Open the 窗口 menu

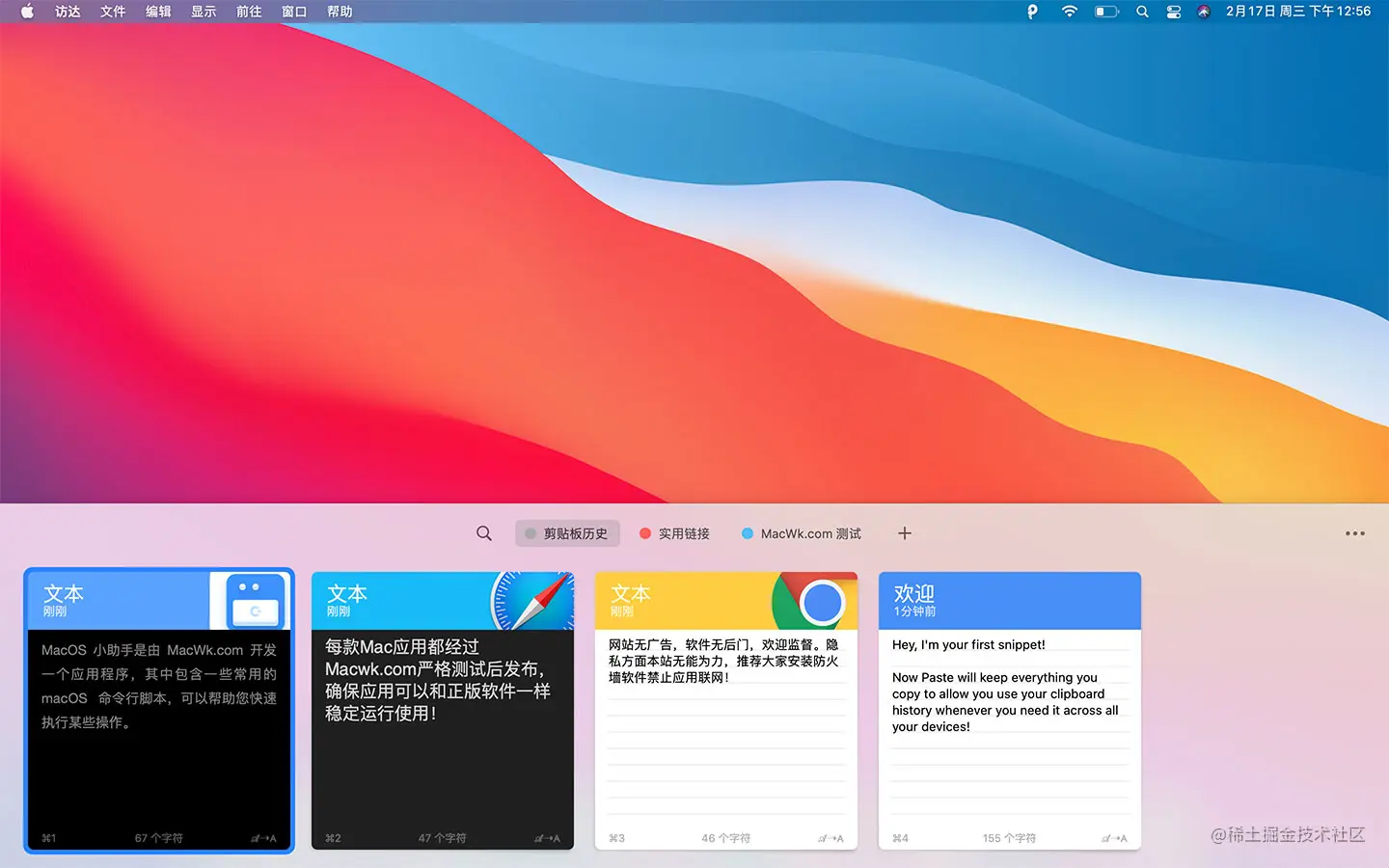click(294, 12)
